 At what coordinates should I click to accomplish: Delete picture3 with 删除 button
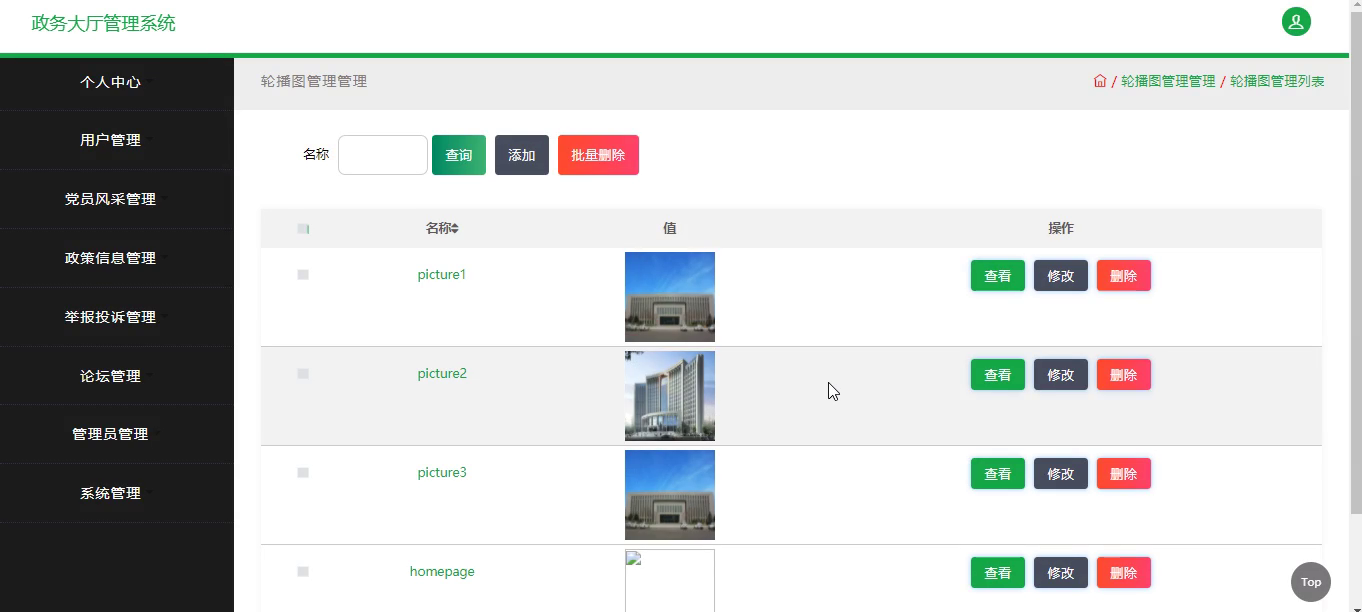point(1124,474)
